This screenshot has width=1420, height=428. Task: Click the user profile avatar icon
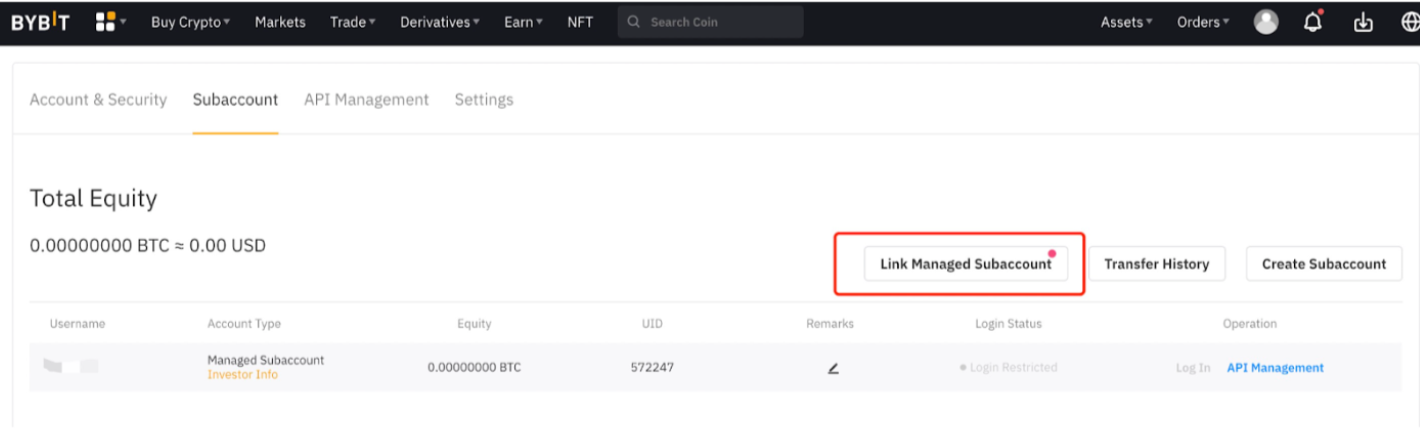click(x=1266, y=22)
